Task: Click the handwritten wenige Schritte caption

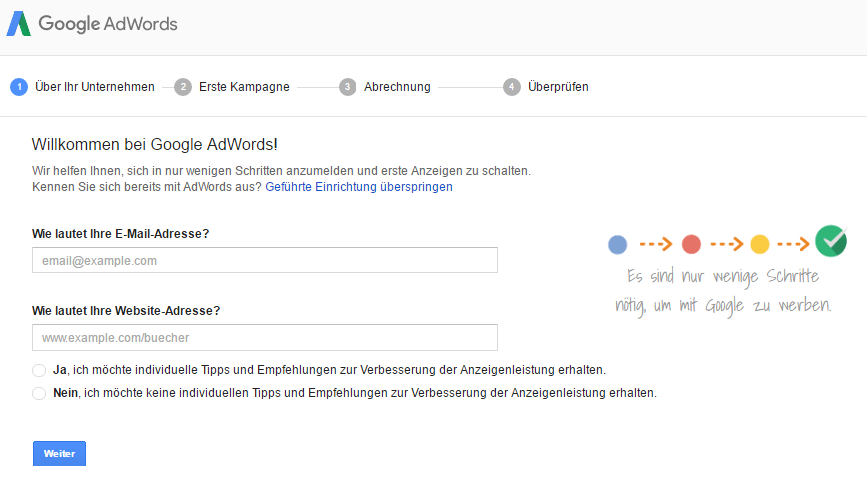Action: pos(723,291)
